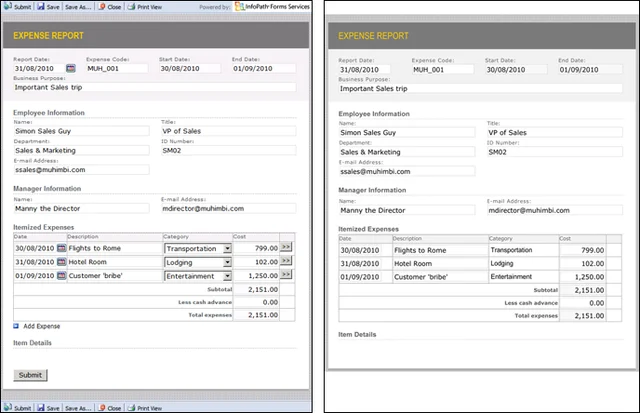Click the >> details button on Lodging row
The width and height of the screenshot is (640, 413).
point(286,260)
